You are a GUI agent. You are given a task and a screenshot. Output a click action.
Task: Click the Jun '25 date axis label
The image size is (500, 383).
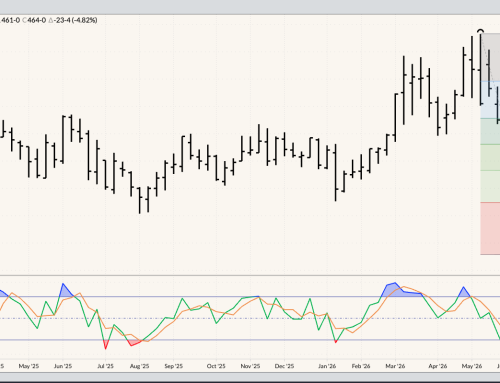point(63,366)
